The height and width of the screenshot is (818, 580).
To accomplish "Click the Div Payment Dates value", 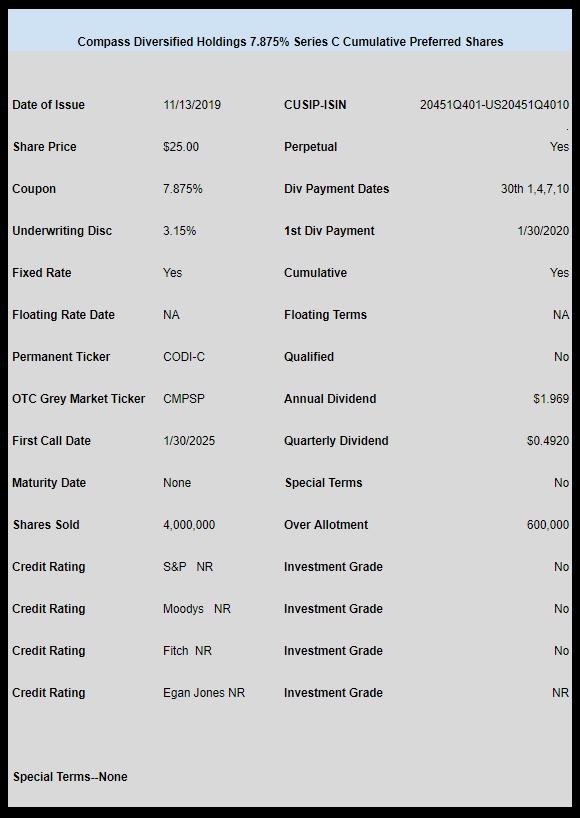I will click(535, 189).
